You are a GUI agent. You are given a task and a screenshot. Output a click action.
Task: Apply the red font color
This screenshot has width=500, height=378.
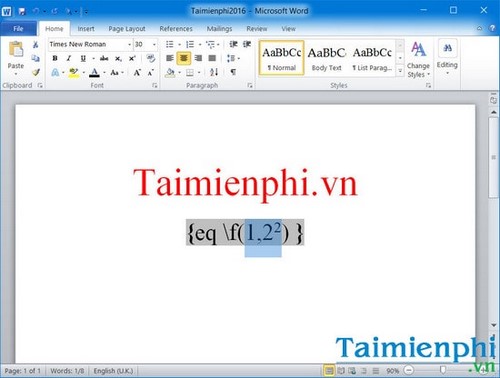point(95,72)
